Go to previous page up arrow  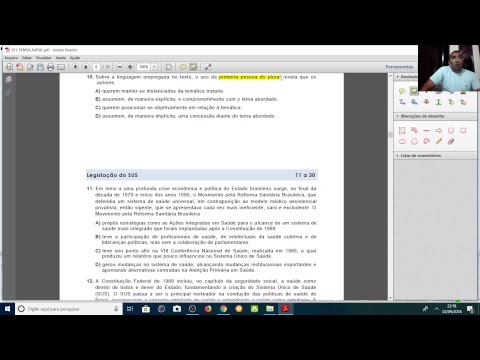click(x=76, y=67)
